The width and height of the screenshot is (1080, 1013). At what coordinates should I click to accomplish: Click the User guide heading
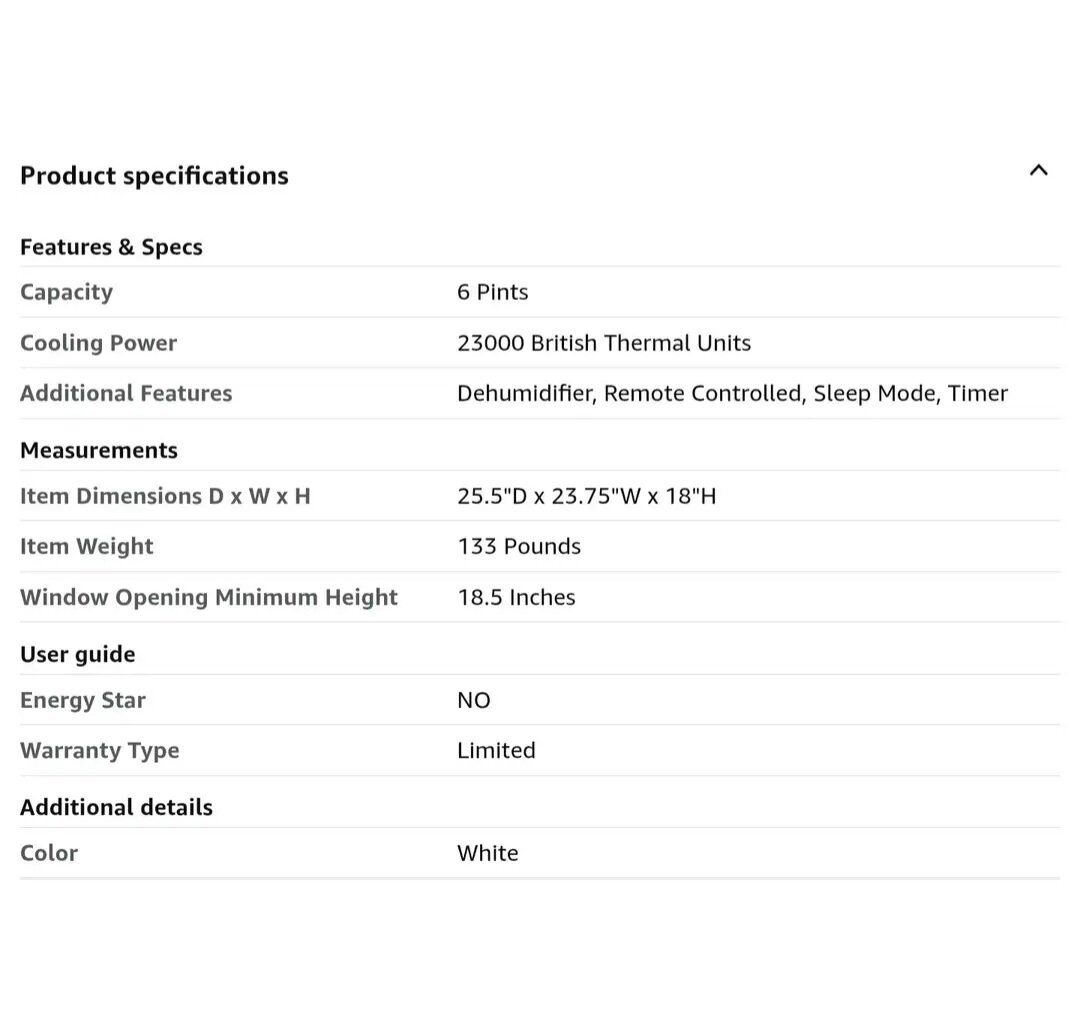pos(77,654)
